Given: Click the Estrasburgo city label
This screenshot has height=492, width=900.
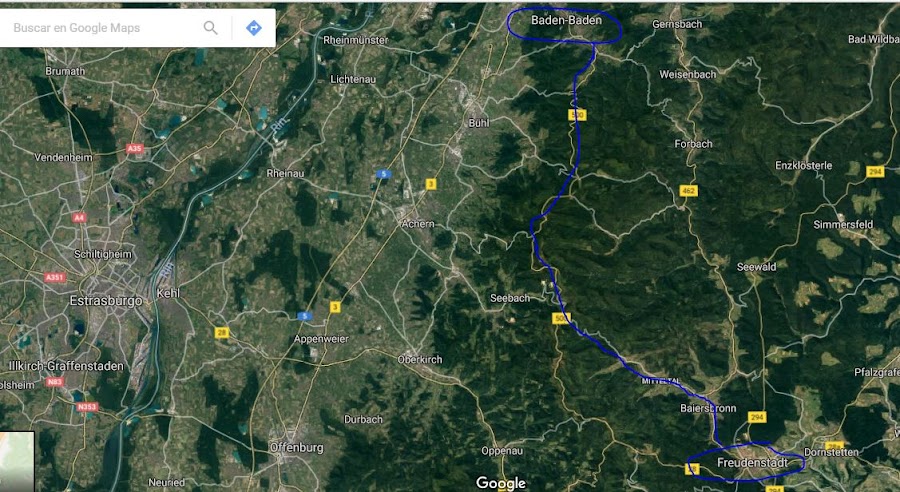Looking at the screenshot, I should pos(106,300).
